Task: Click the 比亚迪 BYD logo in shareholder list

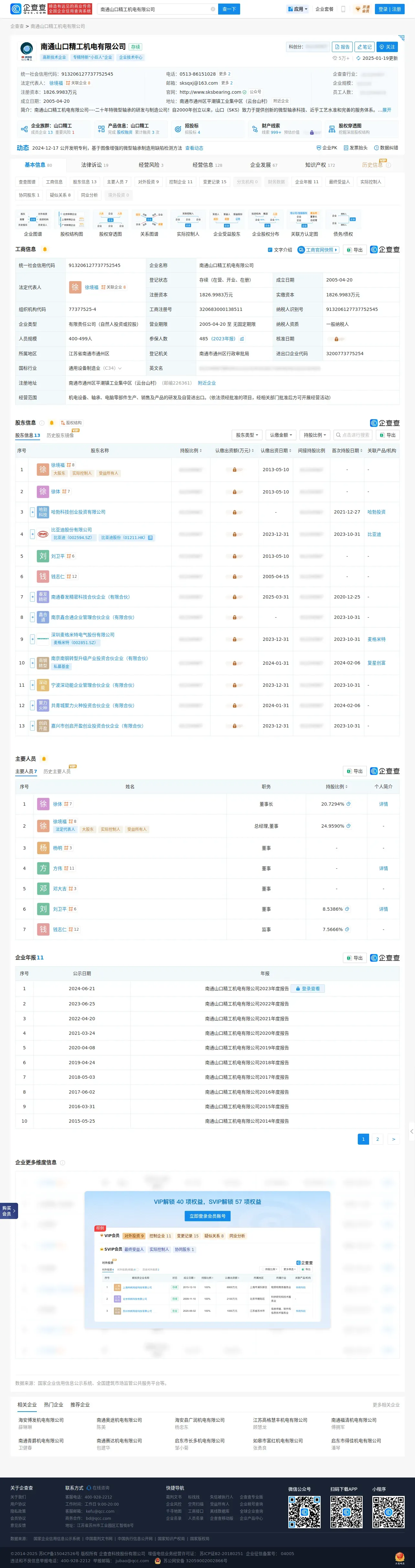Action: tap(43, 534)
